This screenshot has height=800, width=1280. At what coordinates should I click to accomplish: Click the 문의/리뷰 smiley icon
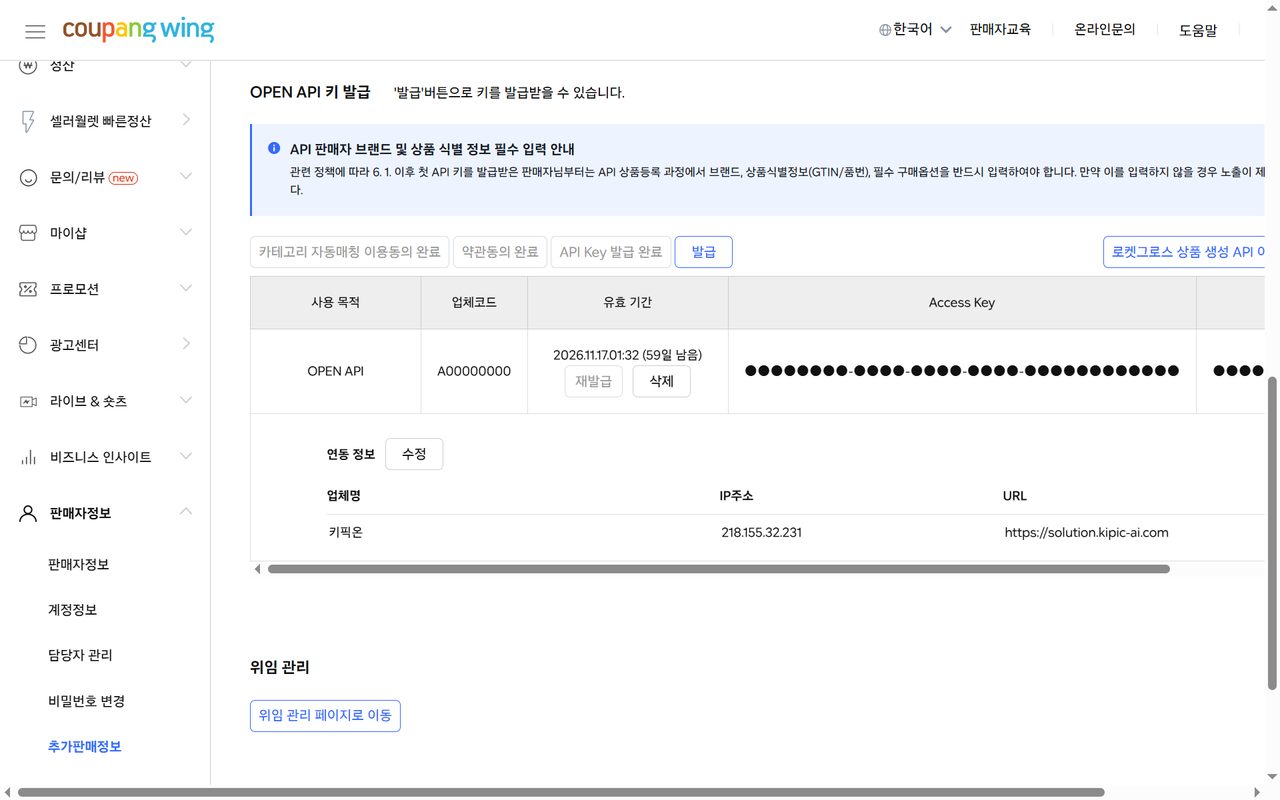[28, 178]
